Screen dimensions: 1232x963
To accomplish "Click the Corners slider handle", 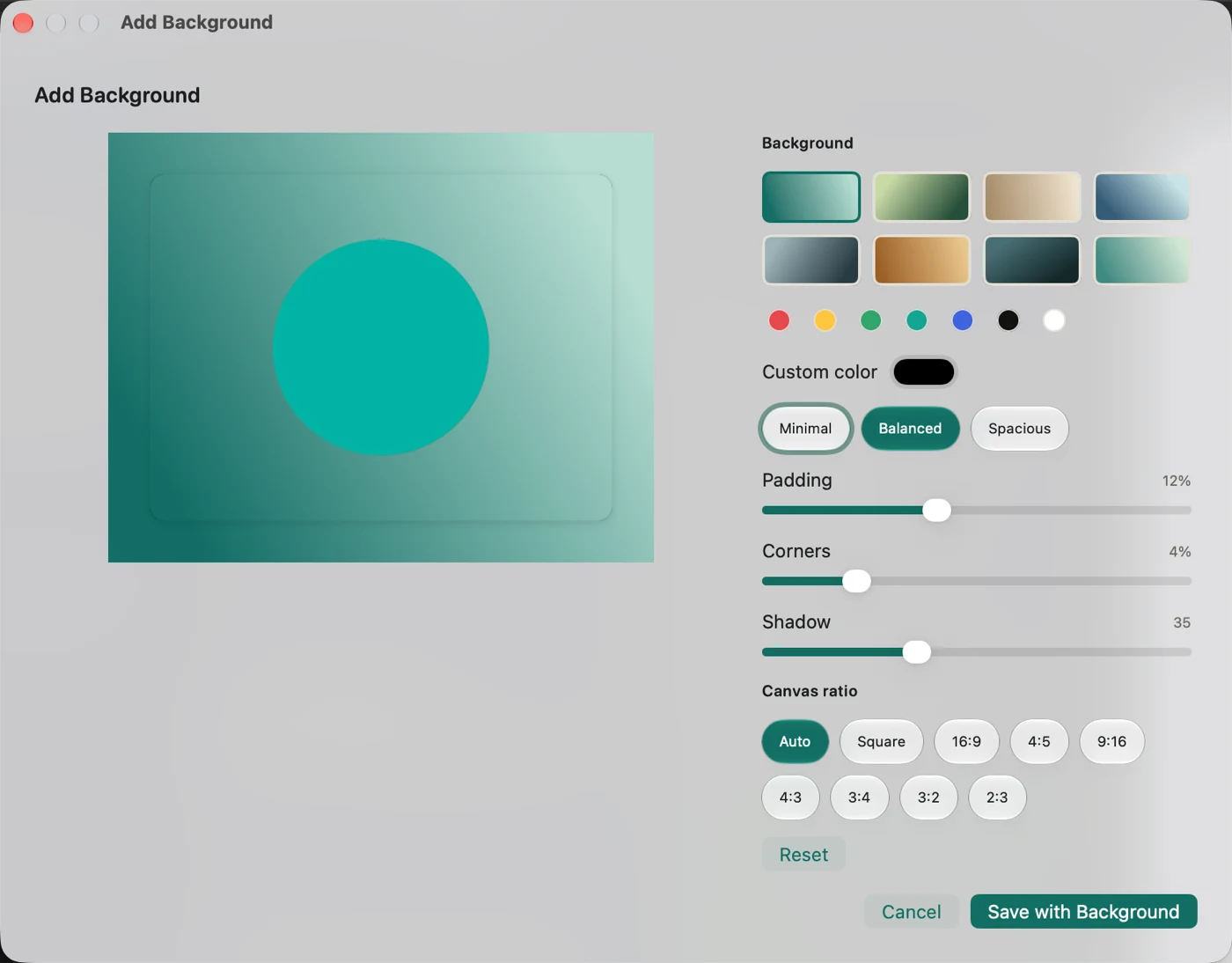I will click(856, 581).
